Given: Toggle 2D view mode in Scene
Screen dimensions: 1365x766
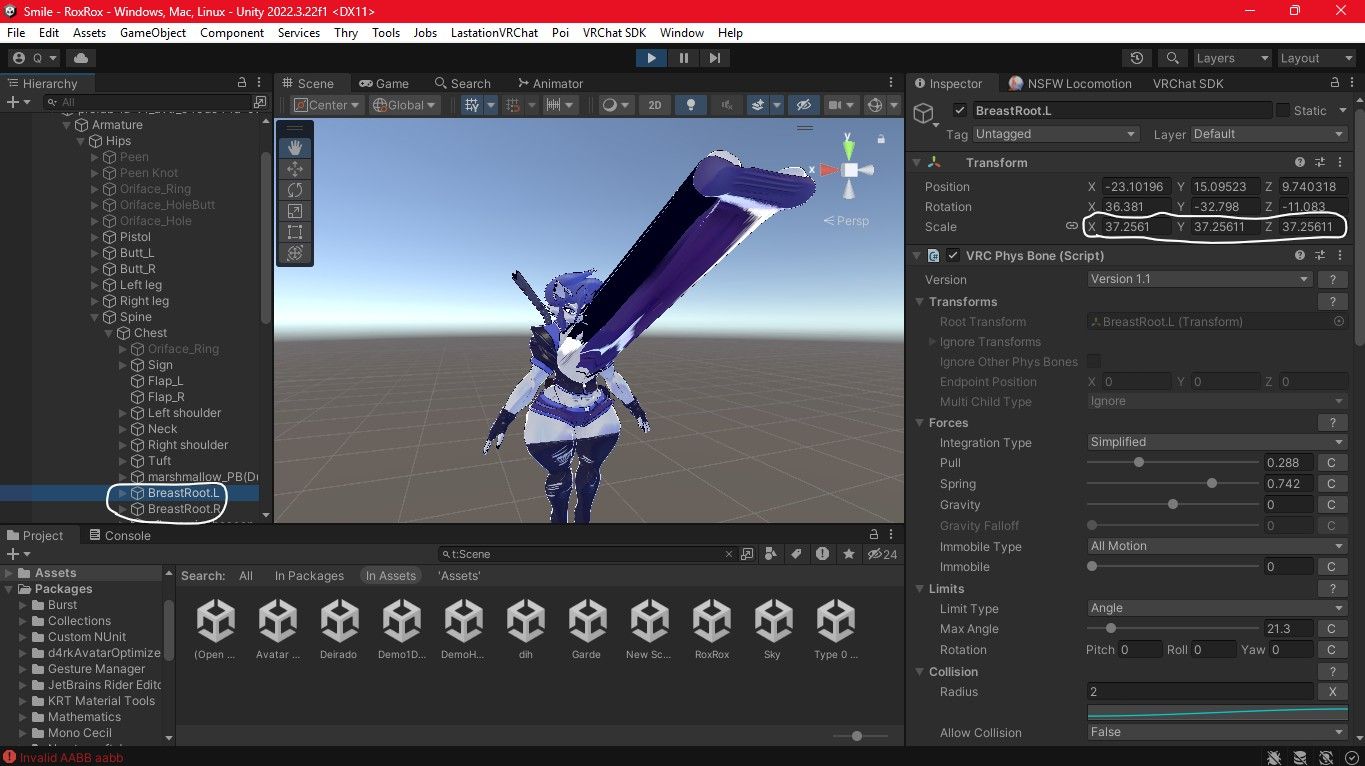Looking at the screenshot, I should 654,105.
